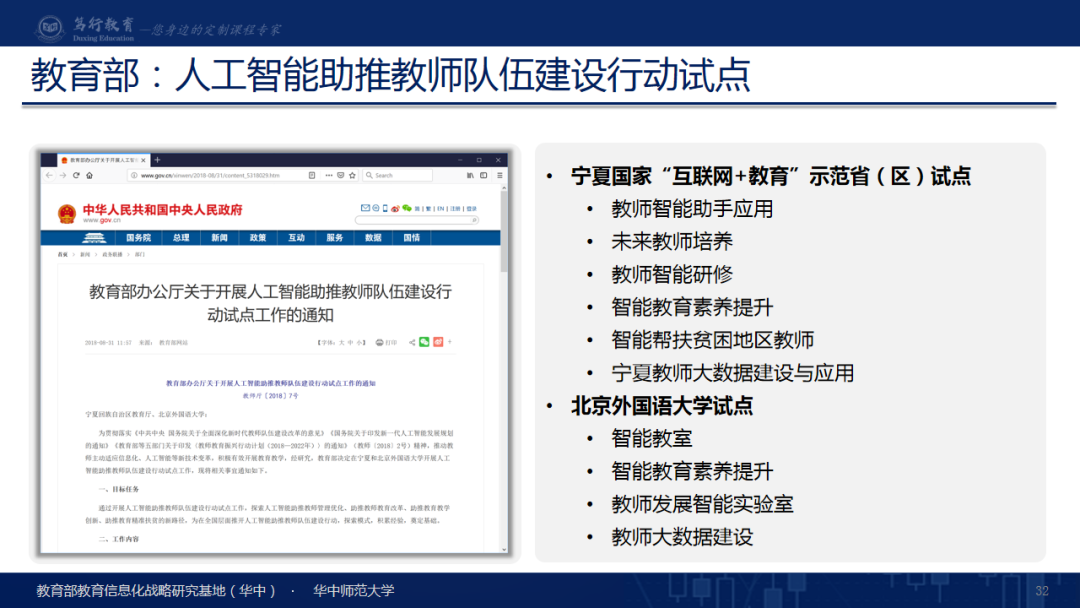Switch site language to EN
Image resolution: width=1080 pixels, height=608 pixels.
(441, 209)
